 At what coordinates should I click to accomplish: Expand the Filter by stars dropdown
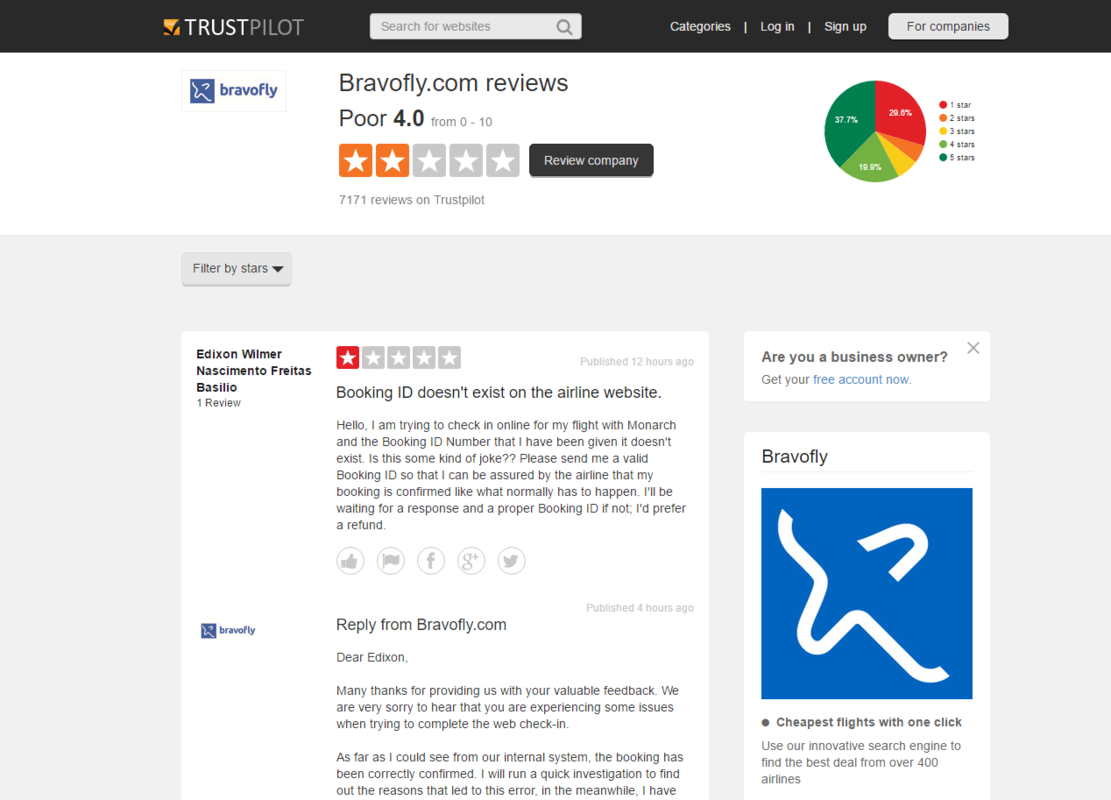(x=237, y=269)
